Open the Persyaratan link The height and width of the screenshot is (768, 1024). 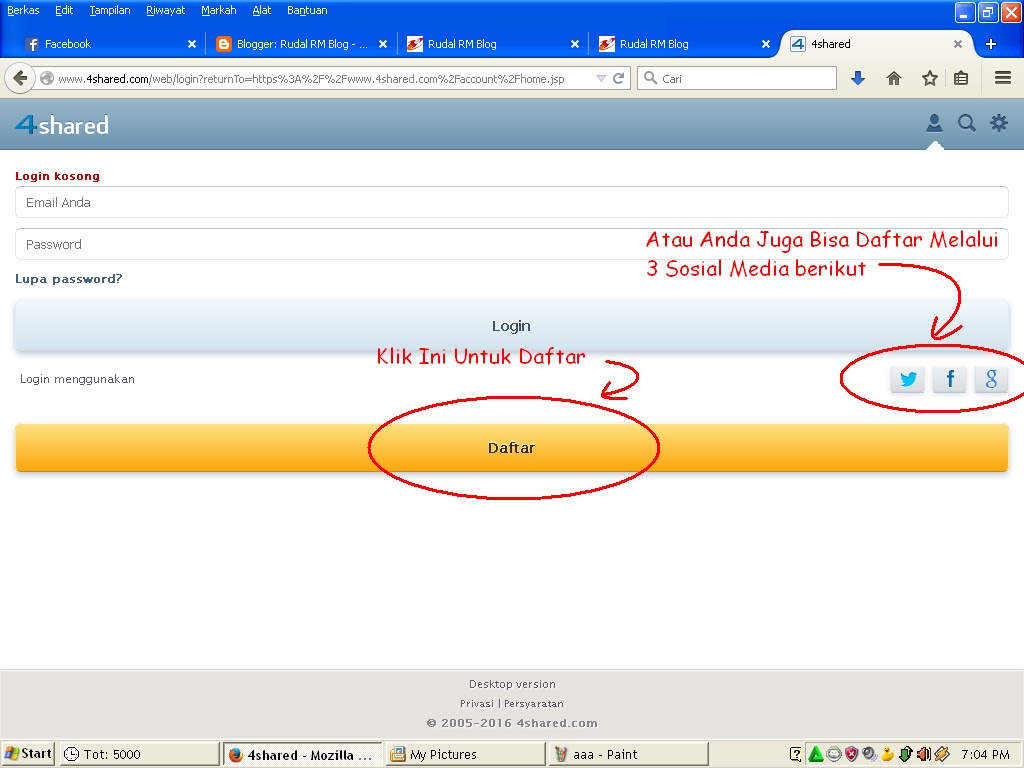[534, 703]
